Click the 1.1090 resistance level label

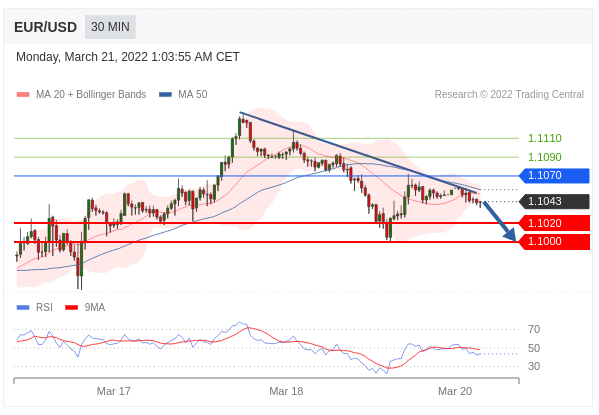(545, 157)
